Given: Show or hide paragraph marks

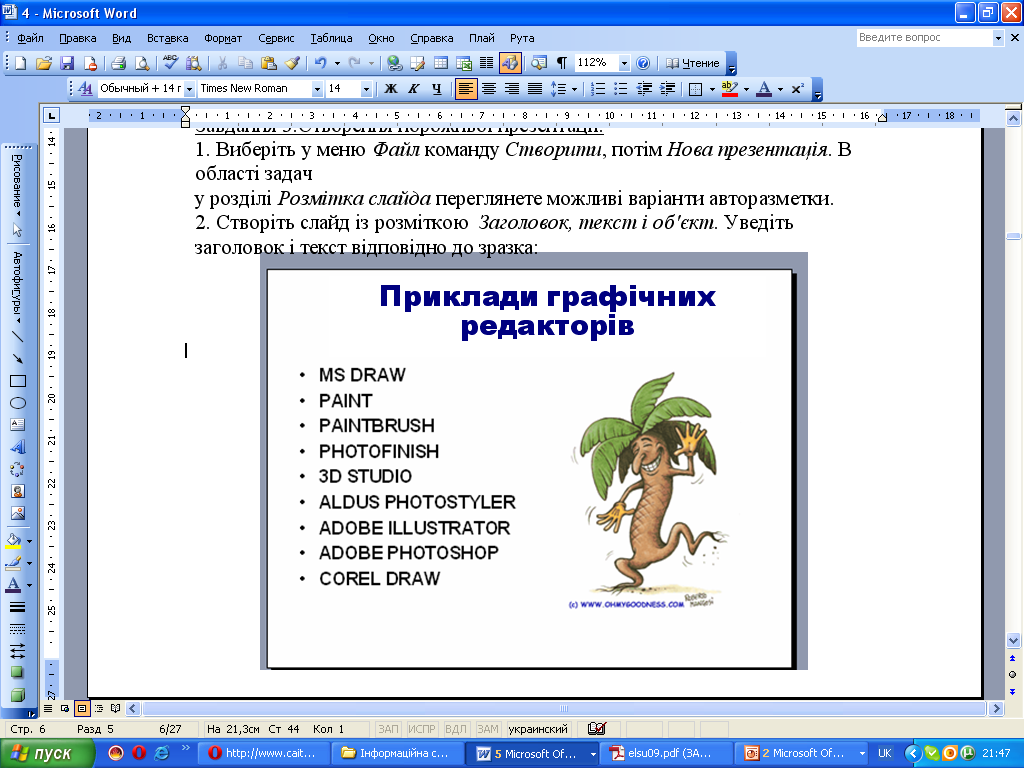Looking at the screenshot, I should (562, 63).
